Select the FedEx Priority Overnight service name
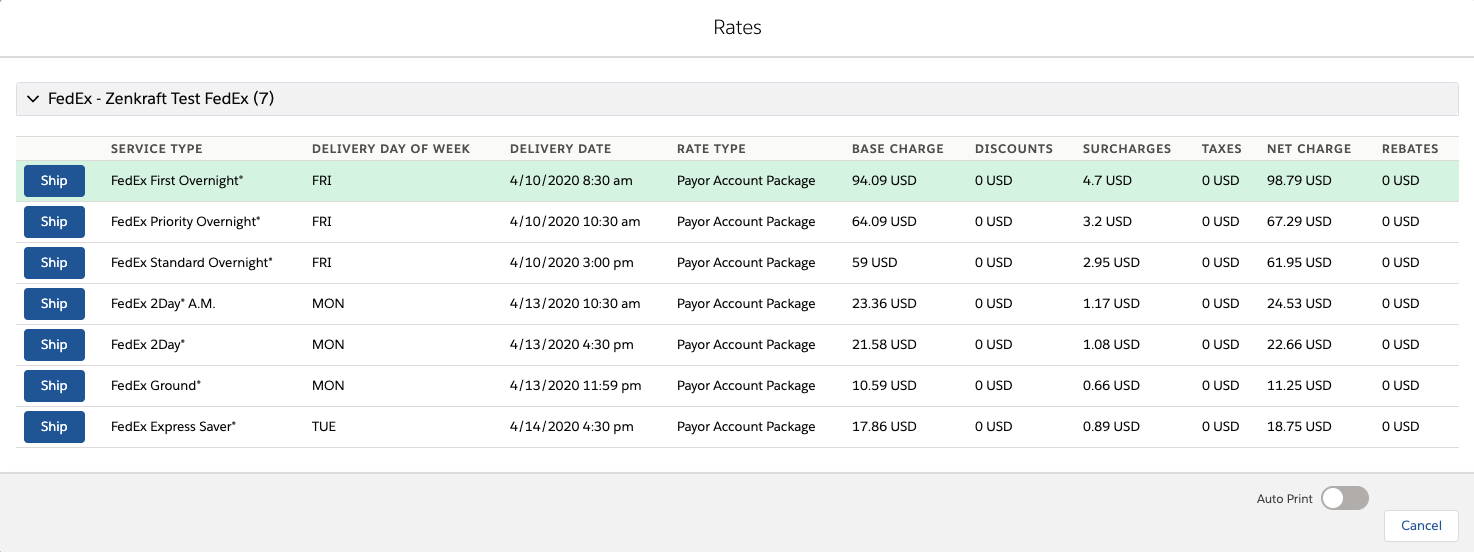The image size is (1474, 552). tap(186, 222)
